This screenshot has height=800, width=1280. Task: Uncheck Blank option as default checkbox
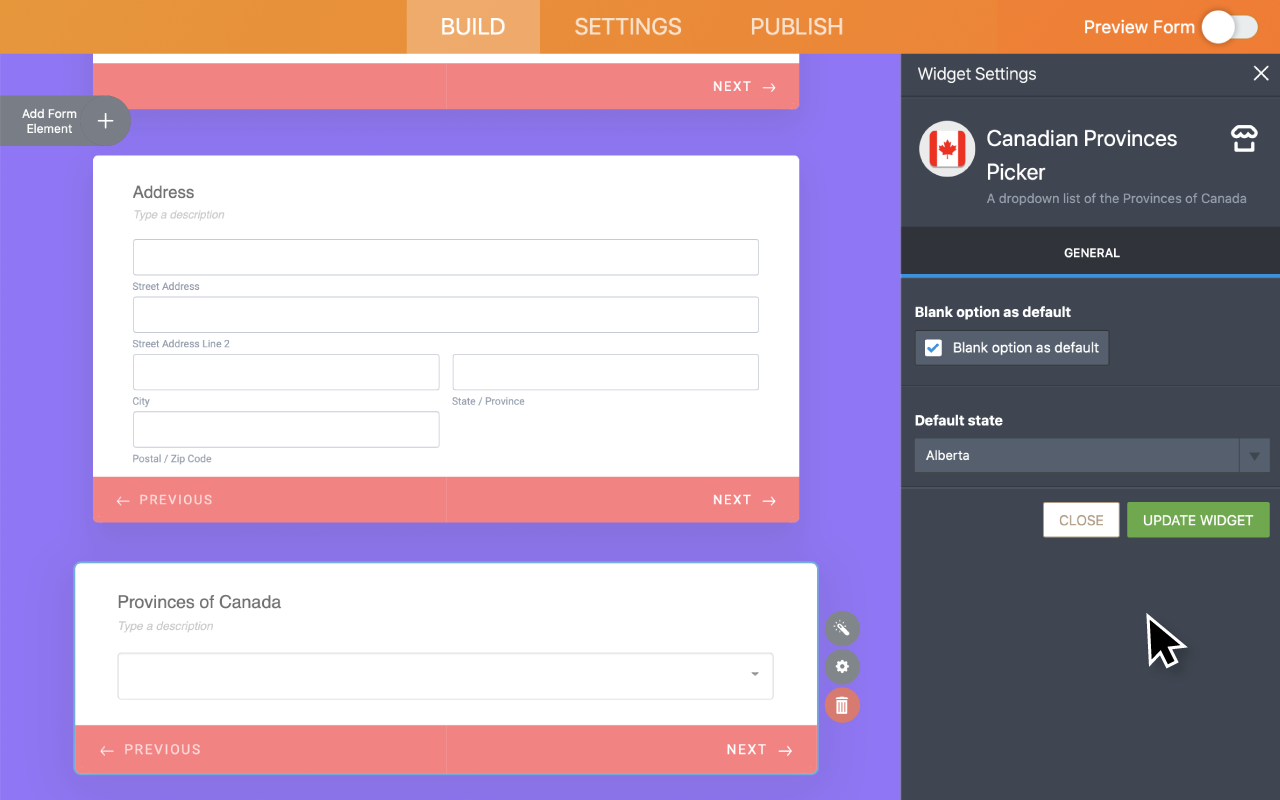933,348
